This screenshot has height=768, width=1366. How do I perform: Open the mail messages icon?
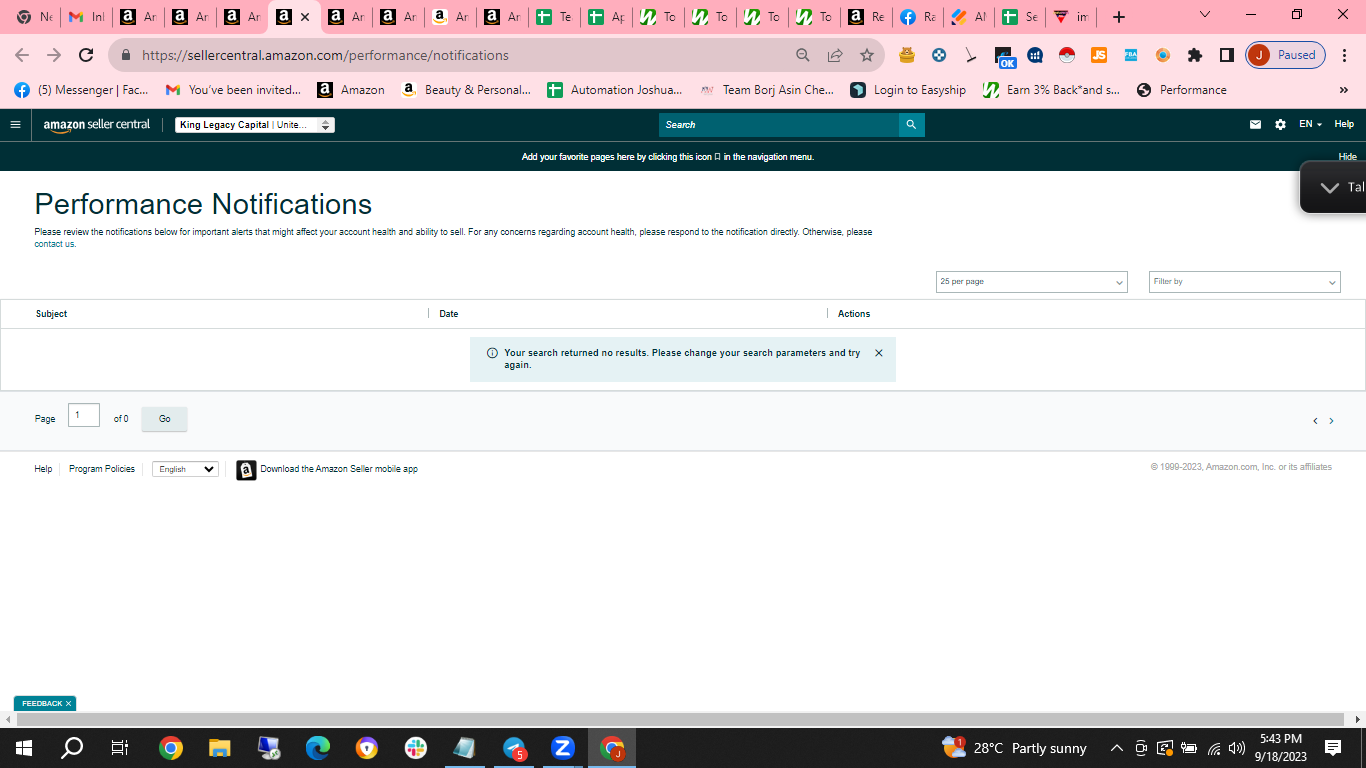pos(1255,125)
